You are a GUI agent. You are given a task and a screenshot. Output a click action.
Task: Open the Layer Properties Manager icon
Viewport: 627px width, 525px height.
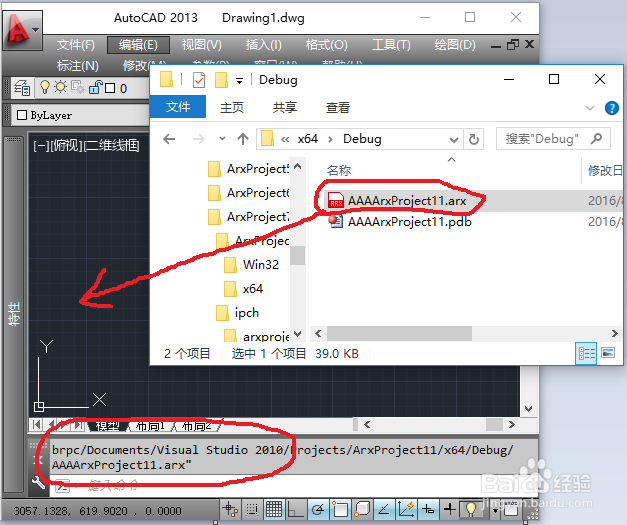22,88
